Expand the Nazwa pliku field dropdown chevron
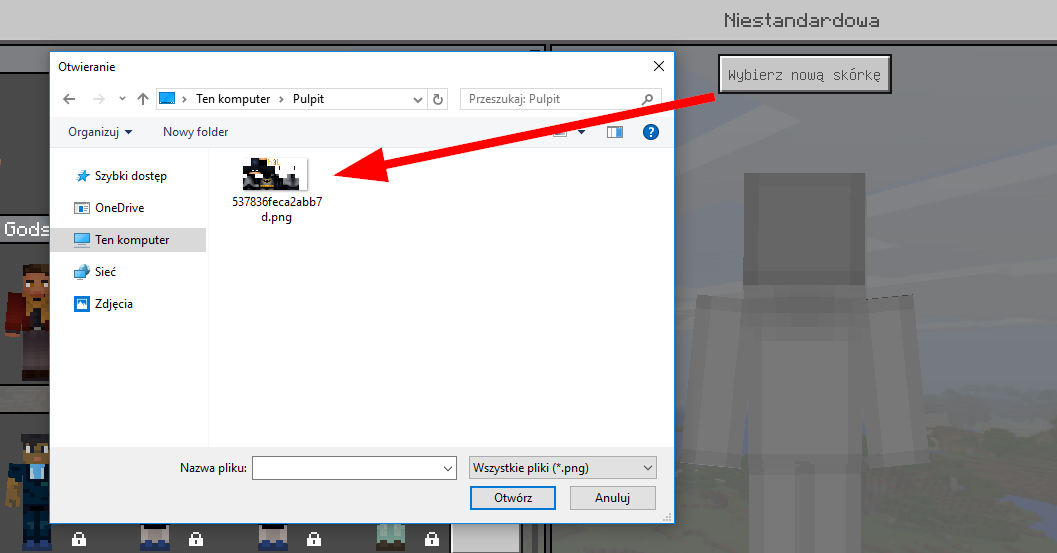1057x553 pixels. tap(448, 468)
